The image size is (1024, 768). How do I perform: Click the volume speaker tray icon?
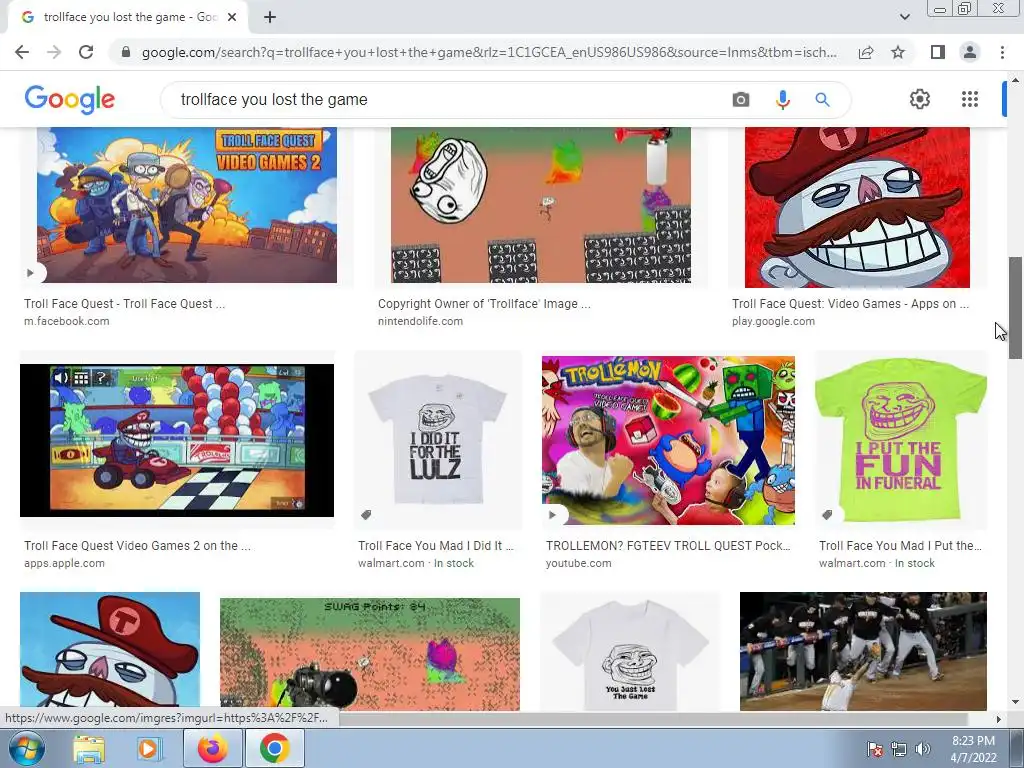tap(922, 749)
